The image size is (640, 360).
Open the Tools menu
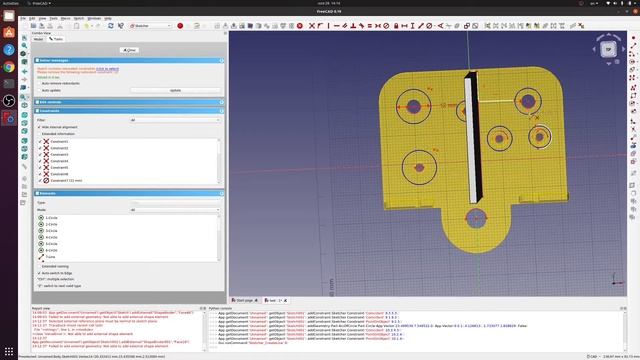click(53, 18)
